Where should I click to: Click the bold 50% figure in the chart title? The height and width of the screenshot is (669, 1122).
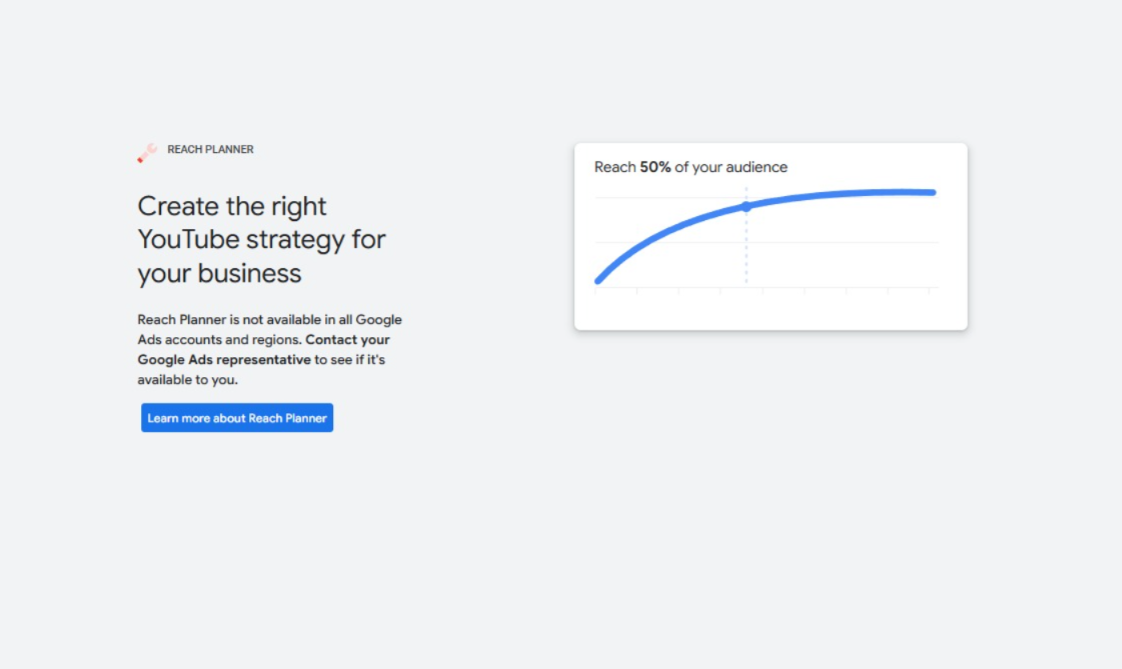click(x=655, y=167)
